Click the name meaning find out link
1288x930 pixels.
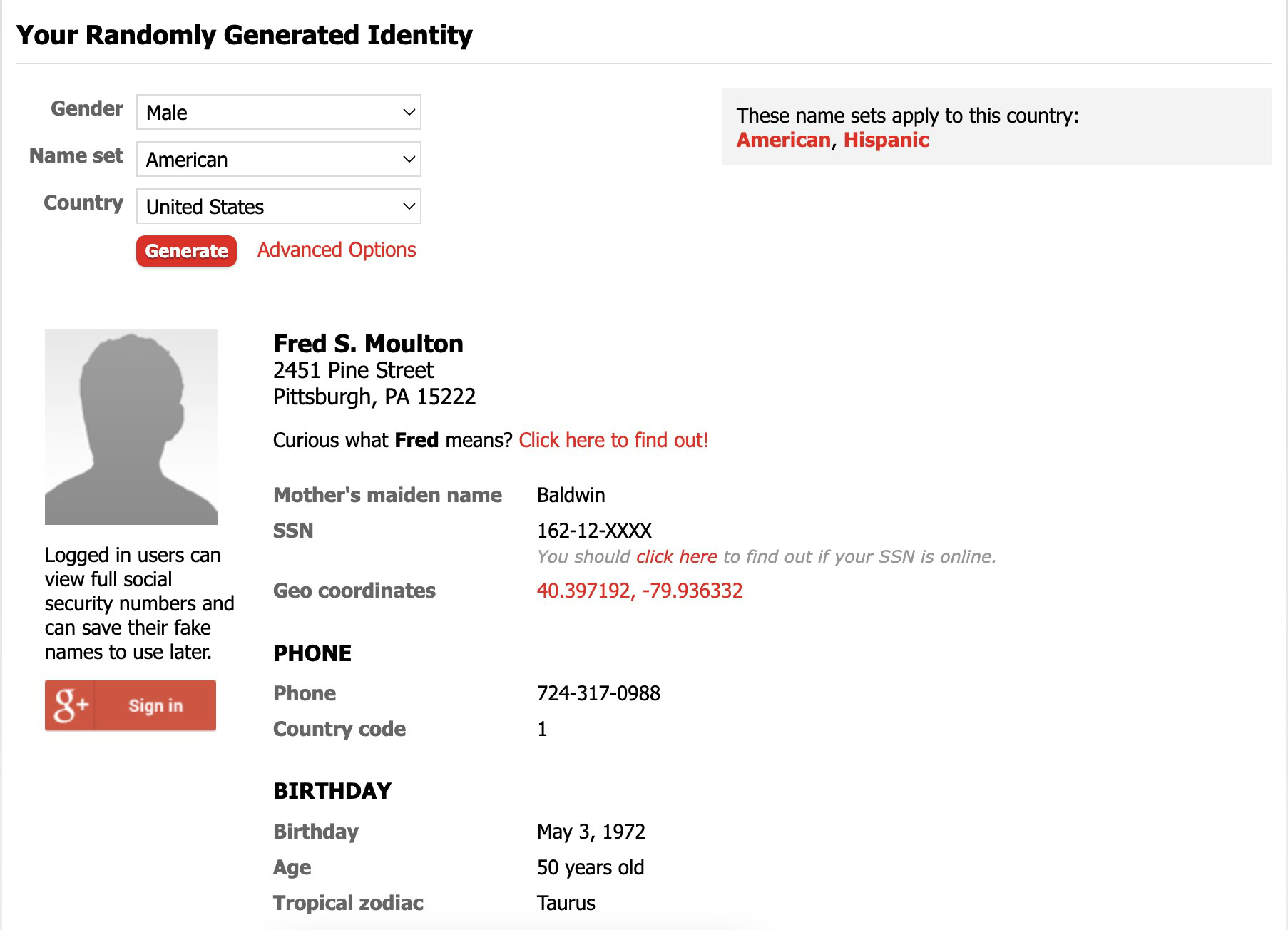[x=613, y=440]
